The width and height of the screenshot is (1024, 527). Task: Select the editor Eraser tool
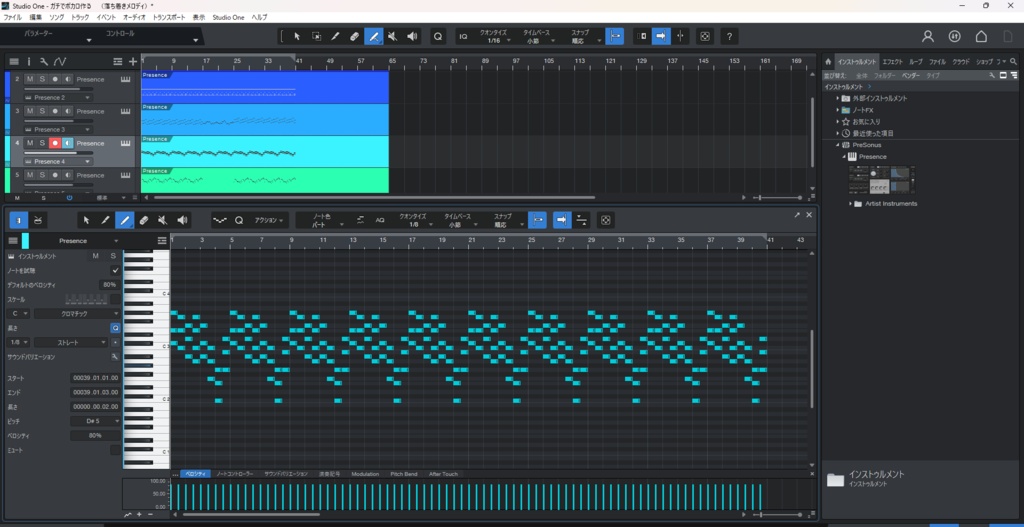click(144, 220)
